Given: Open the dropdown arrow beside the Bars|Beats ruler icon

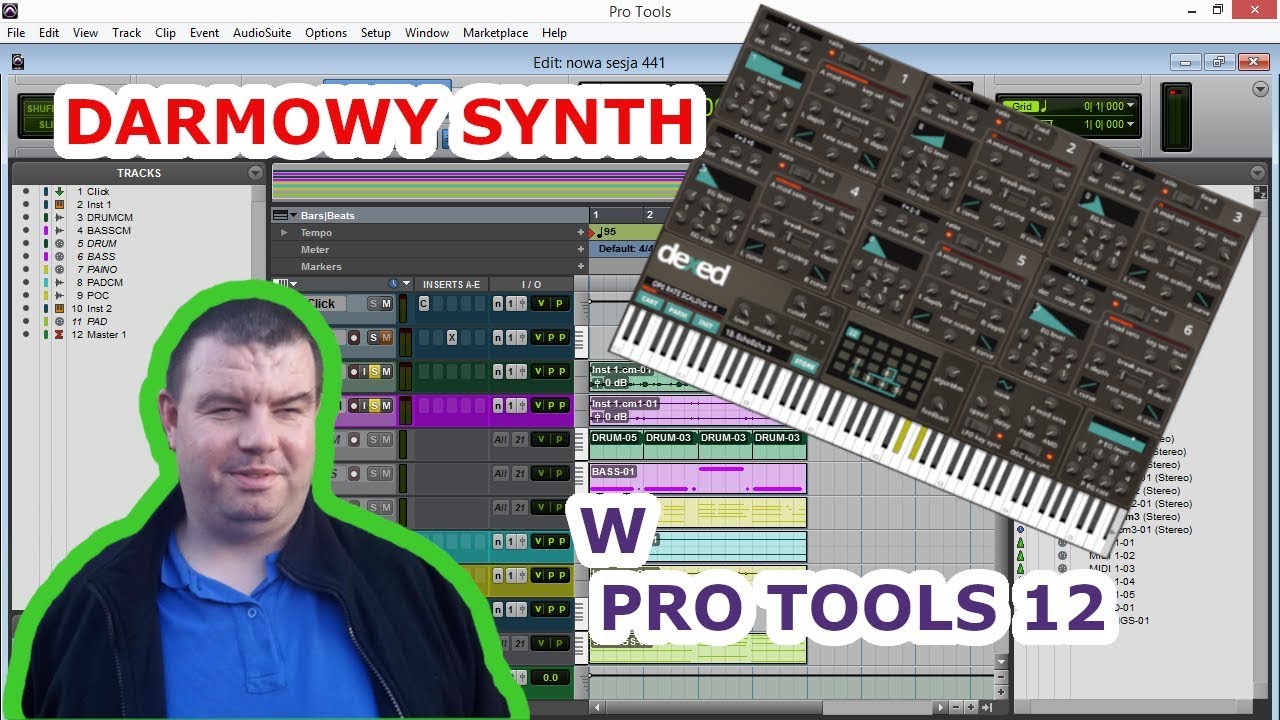Looking at the screenshot, I should (x=295, y=215).
